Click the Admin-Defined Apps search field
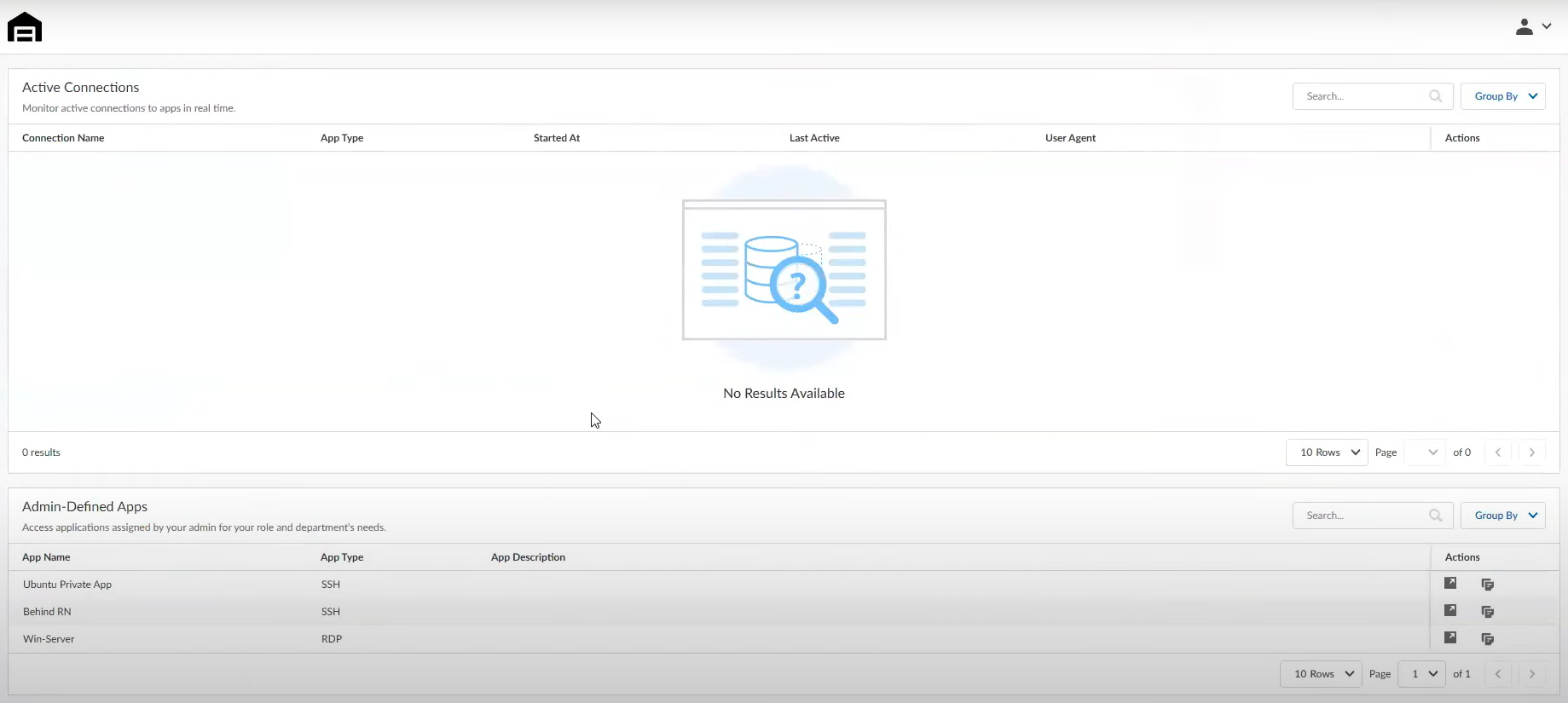This screenshot has height=703, width=1568. tap(1361, 516)
